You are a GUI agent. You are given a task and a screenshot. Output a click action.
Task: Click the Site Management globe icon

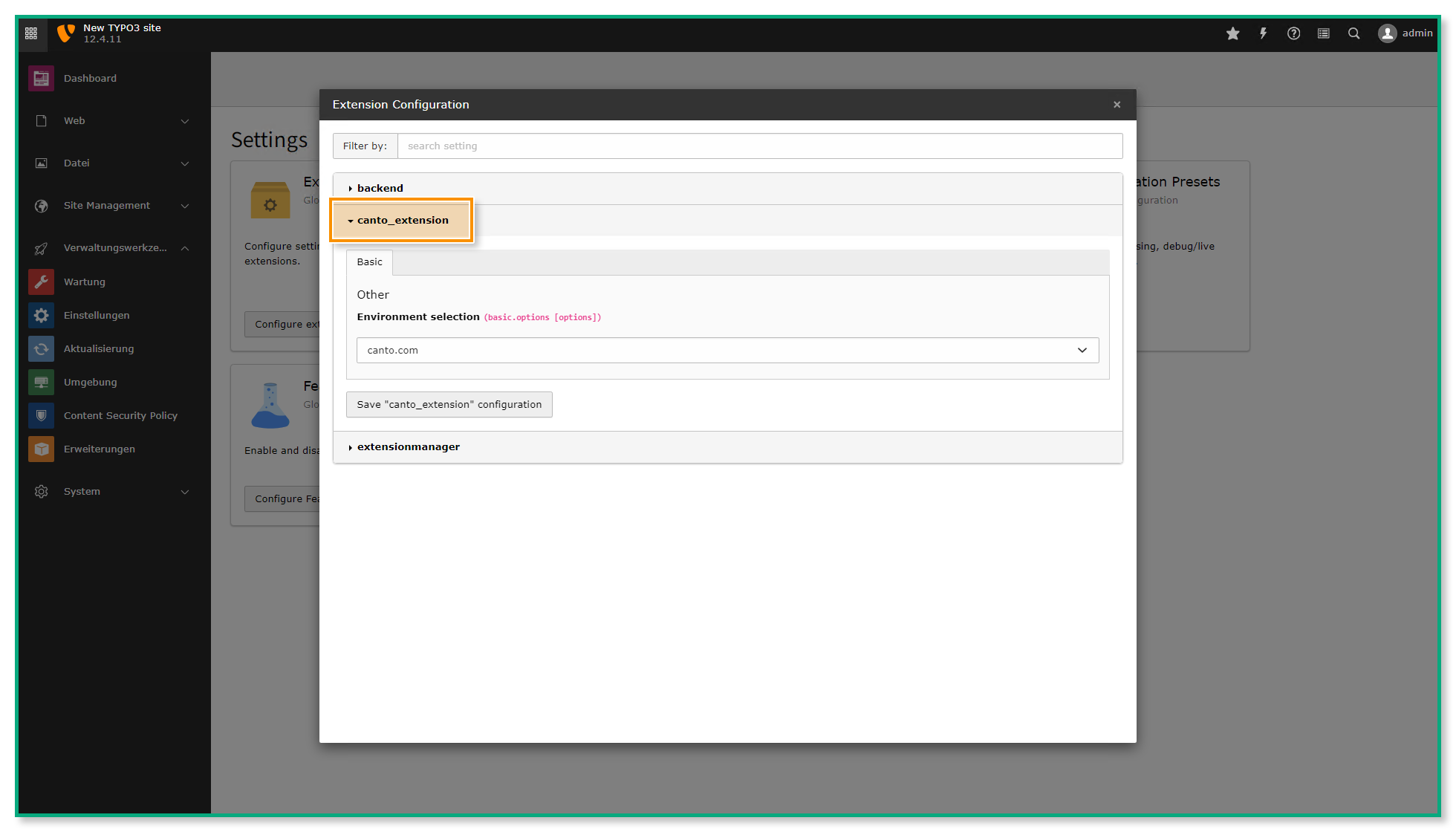click(x=41, y=205)
